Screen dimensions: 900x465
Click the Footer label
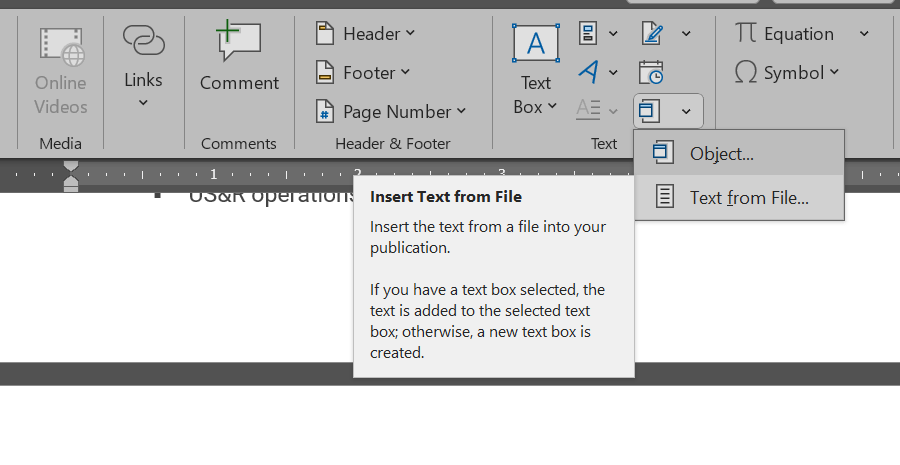pos(369,73)
